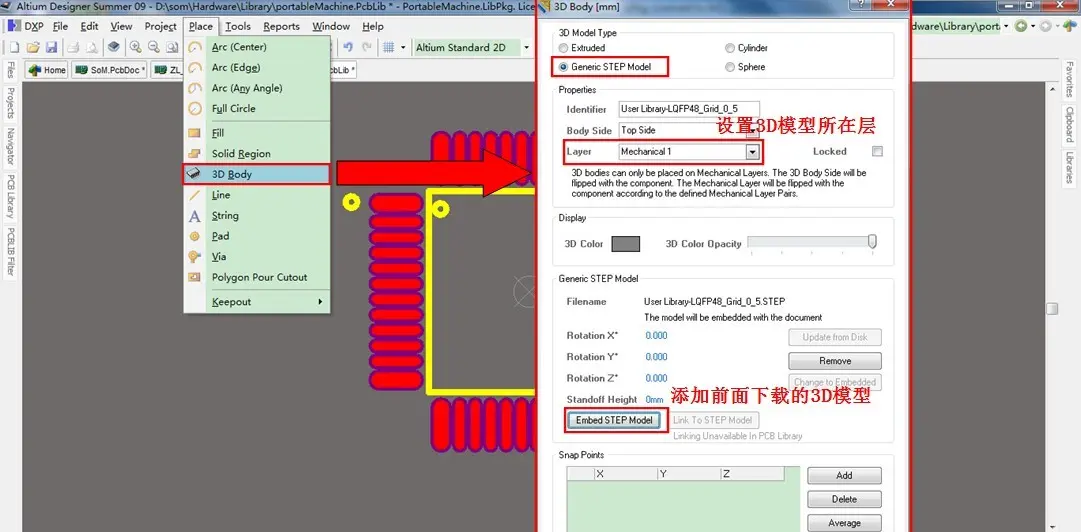This screenshot has height=532, width=1081.
Task: Click the Remove button
Action: [835, 361]
